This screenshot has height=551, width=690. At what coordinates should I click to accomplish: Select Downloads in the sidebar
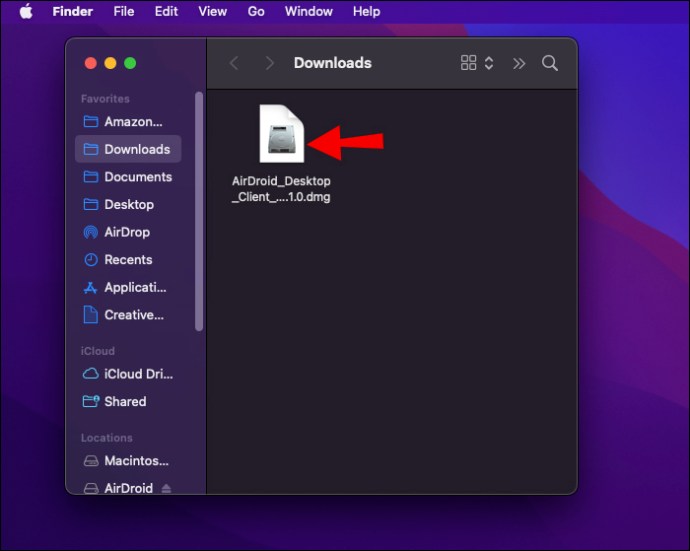pyautogui.click(x=128, y=149)
